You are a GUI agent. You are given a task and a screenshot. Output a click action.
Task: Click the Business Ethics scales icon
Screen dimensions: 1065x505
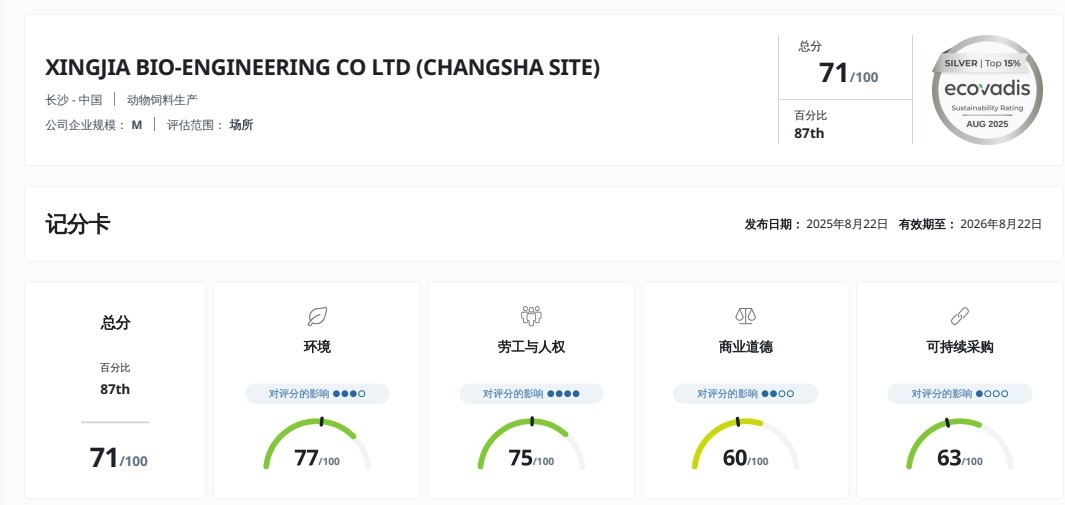746,316
